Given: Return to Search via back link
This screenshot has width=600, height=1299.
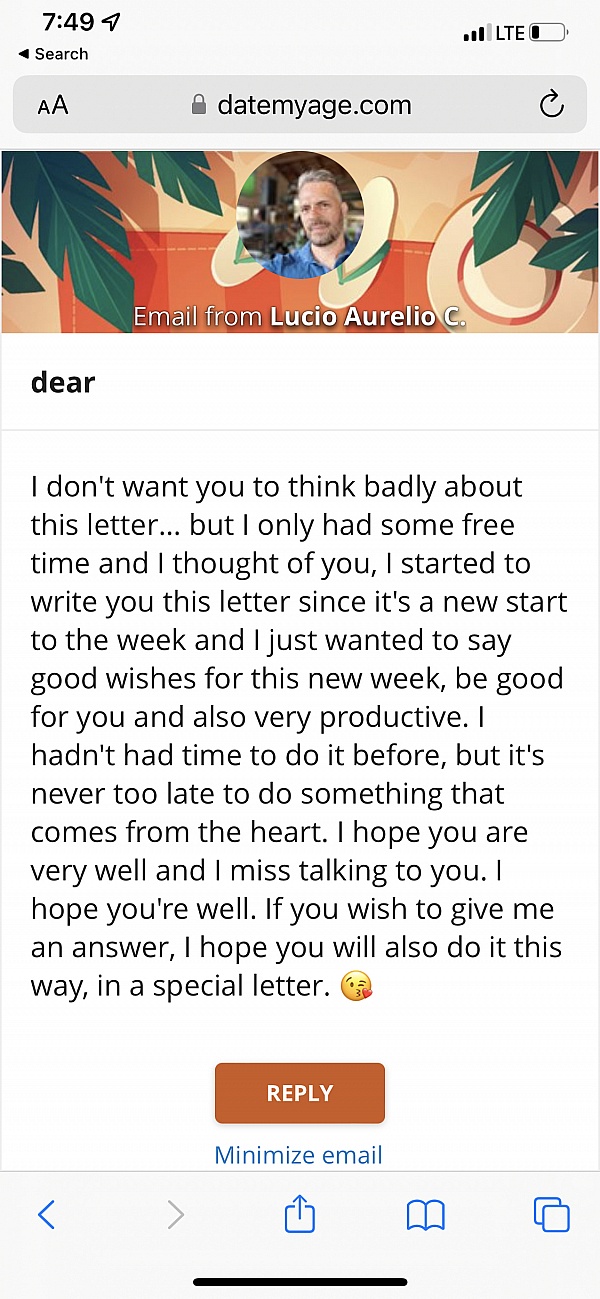Looking at the screenshot, I should coord(54,54).
